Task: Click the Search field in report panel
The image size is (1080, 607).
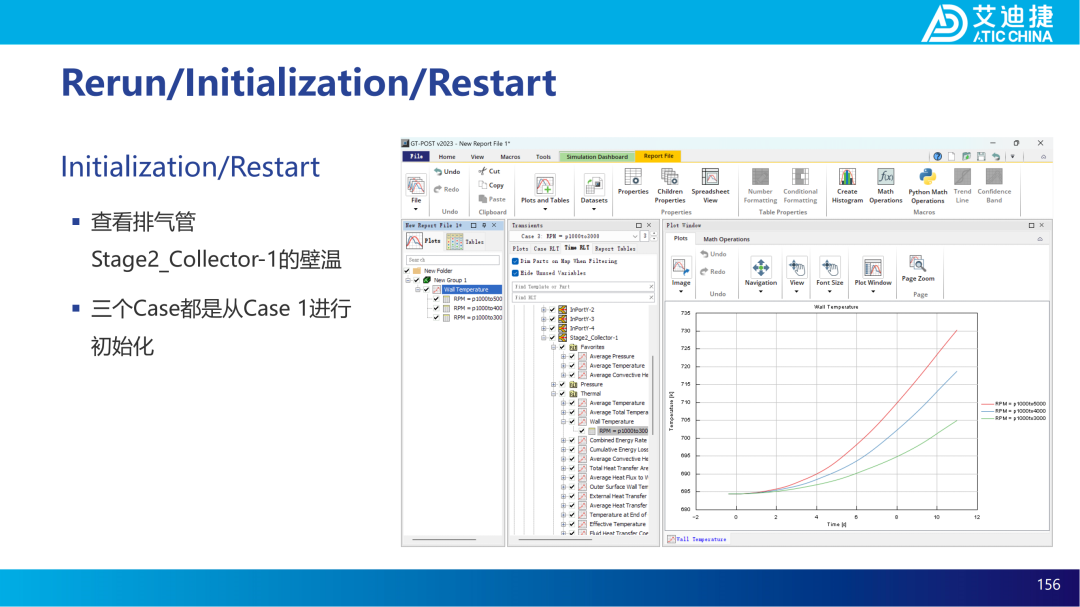Action: click(453, 260)
